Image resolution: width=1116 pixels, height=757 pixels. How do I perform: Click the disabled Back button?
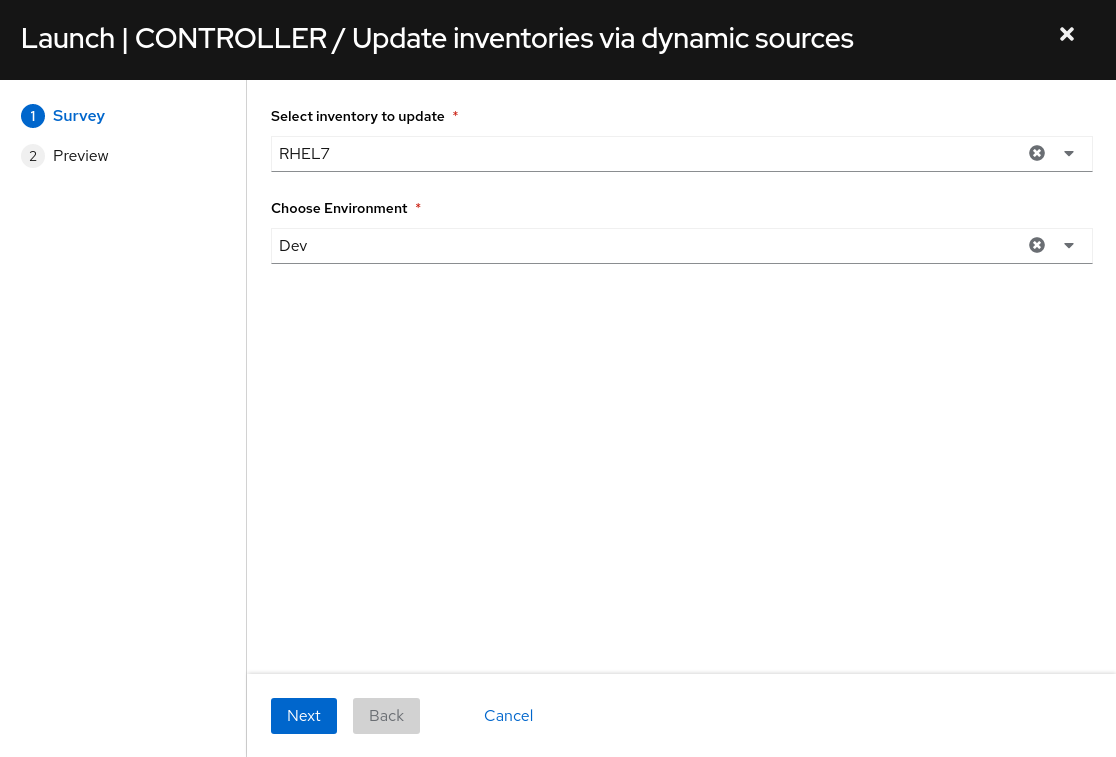386,716
